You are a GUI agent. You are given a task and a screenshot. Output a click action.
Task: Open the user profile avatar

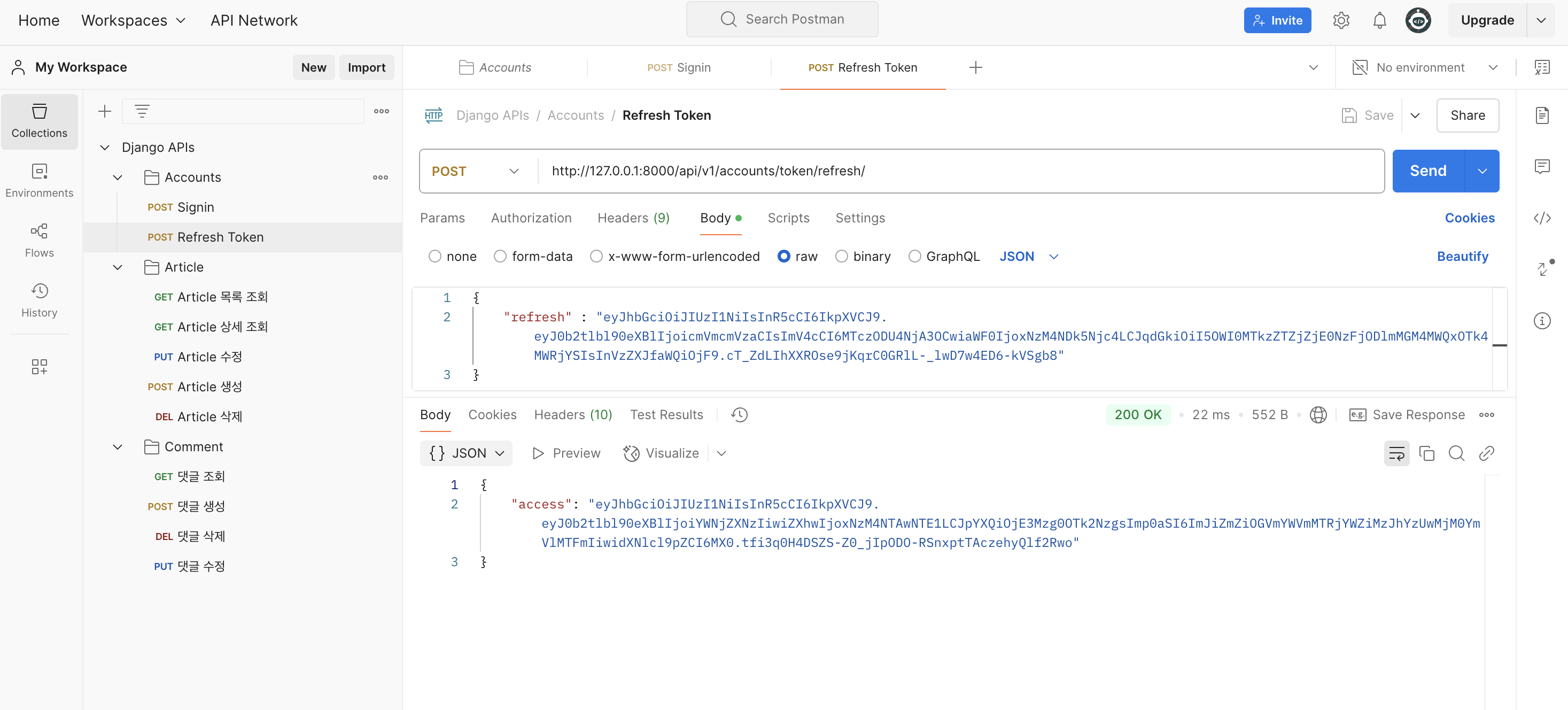click(x=1418, y=20)
